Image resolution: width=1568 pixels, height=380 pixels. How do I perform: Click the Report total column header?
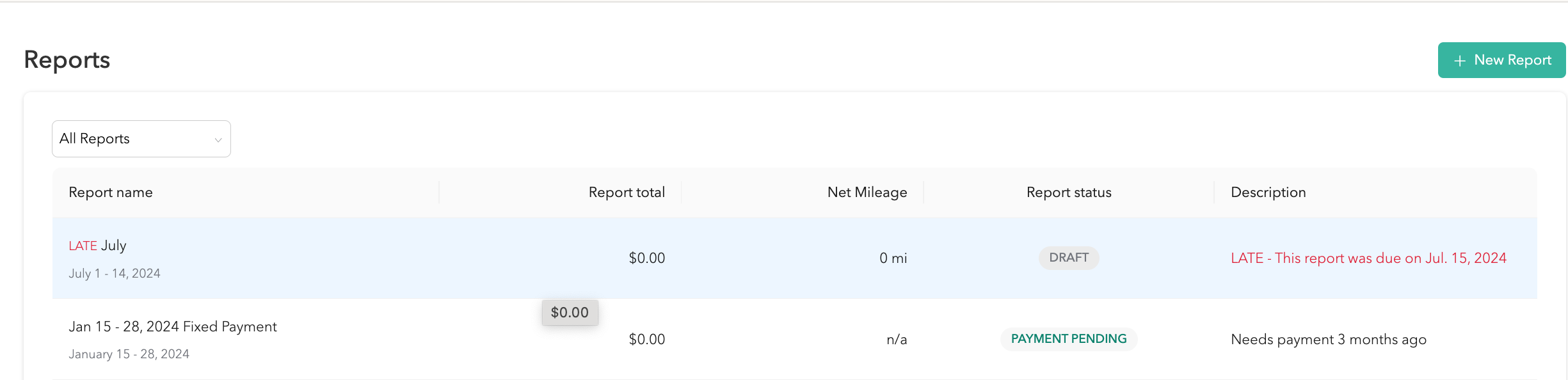pyautogui.click(x=626, y=193)
